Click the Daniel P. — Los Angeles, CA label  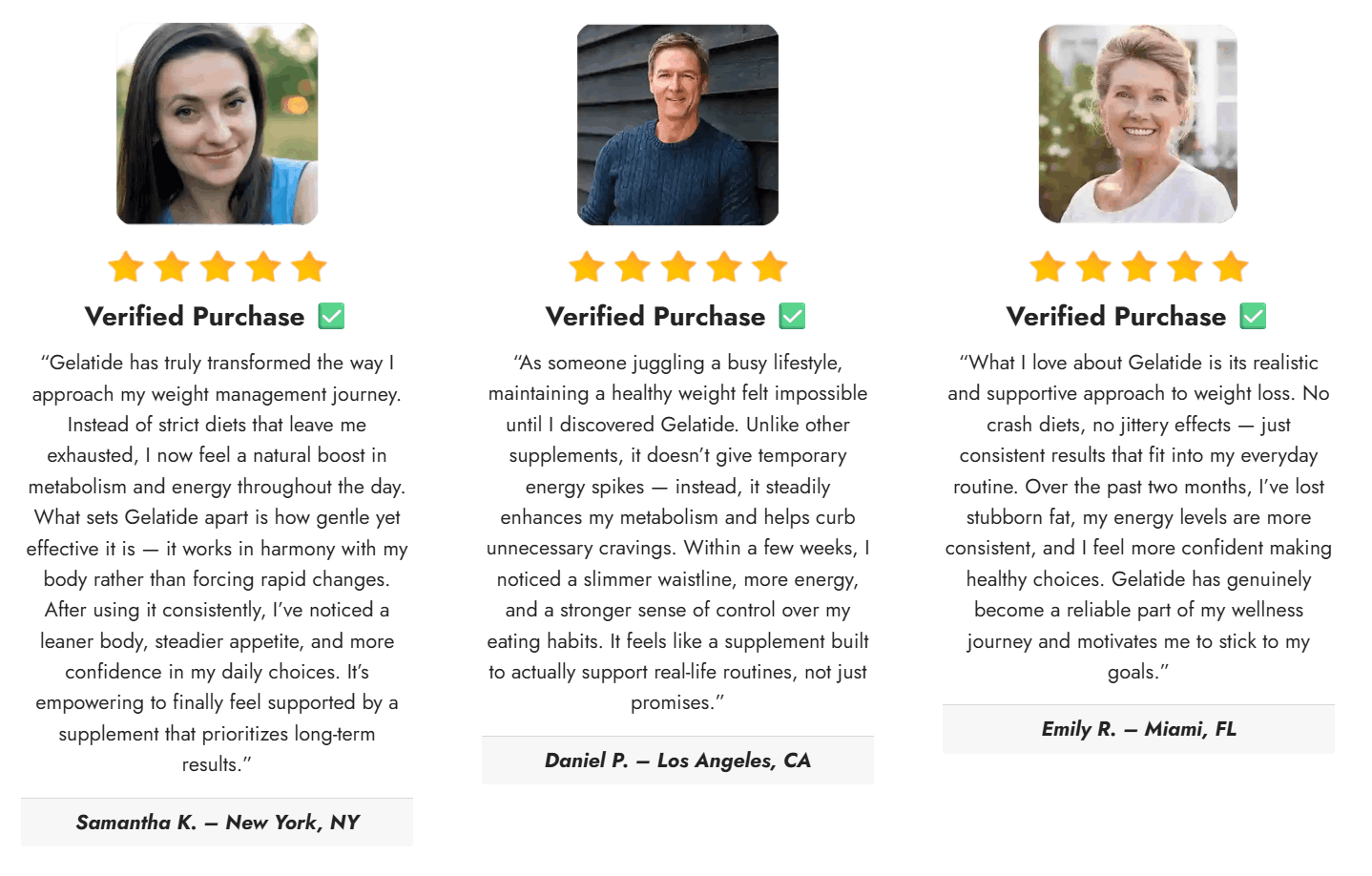pyautogui.click(x=677, y=761)
